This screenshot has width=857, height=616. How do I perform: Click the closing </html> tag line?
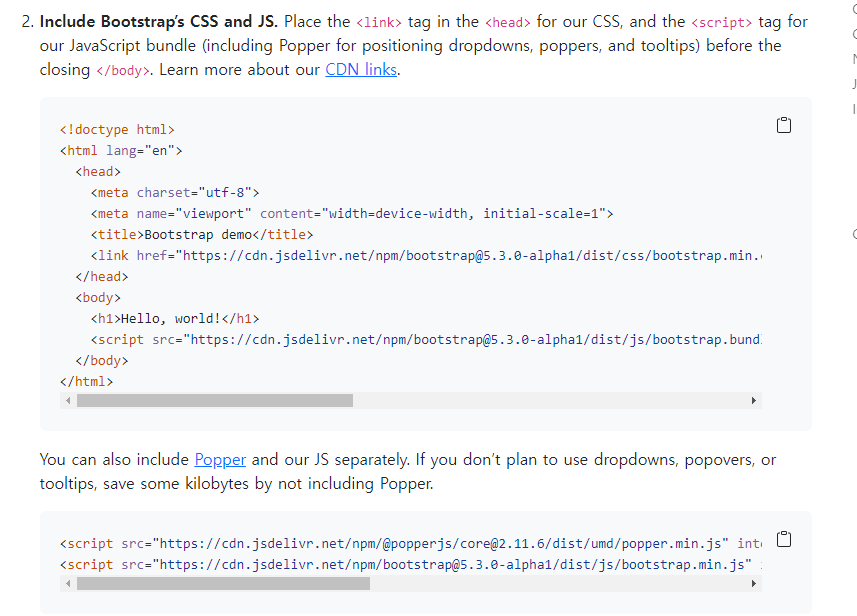pyautogui.click(x=86, y=382)
